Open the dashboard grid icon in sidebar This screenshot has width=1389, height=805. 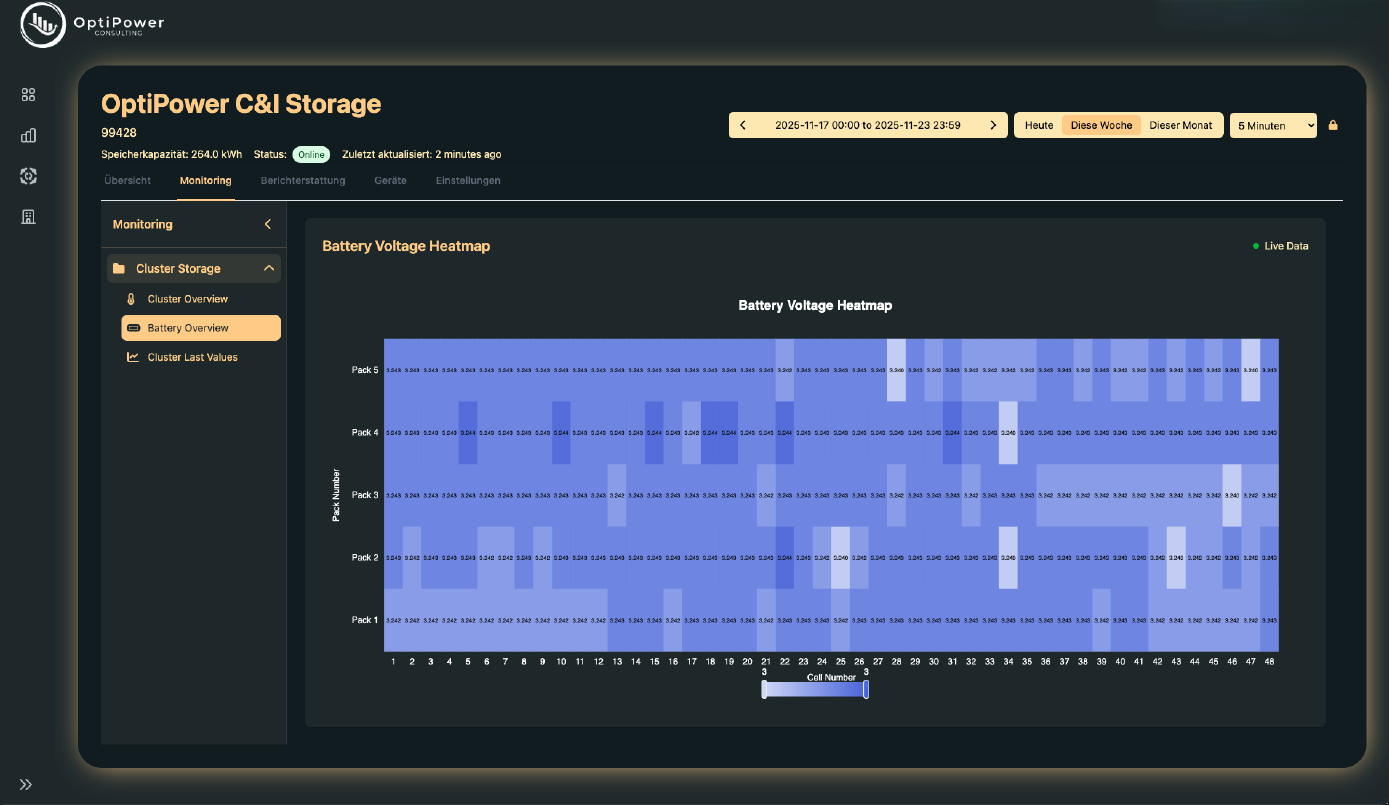28,94
